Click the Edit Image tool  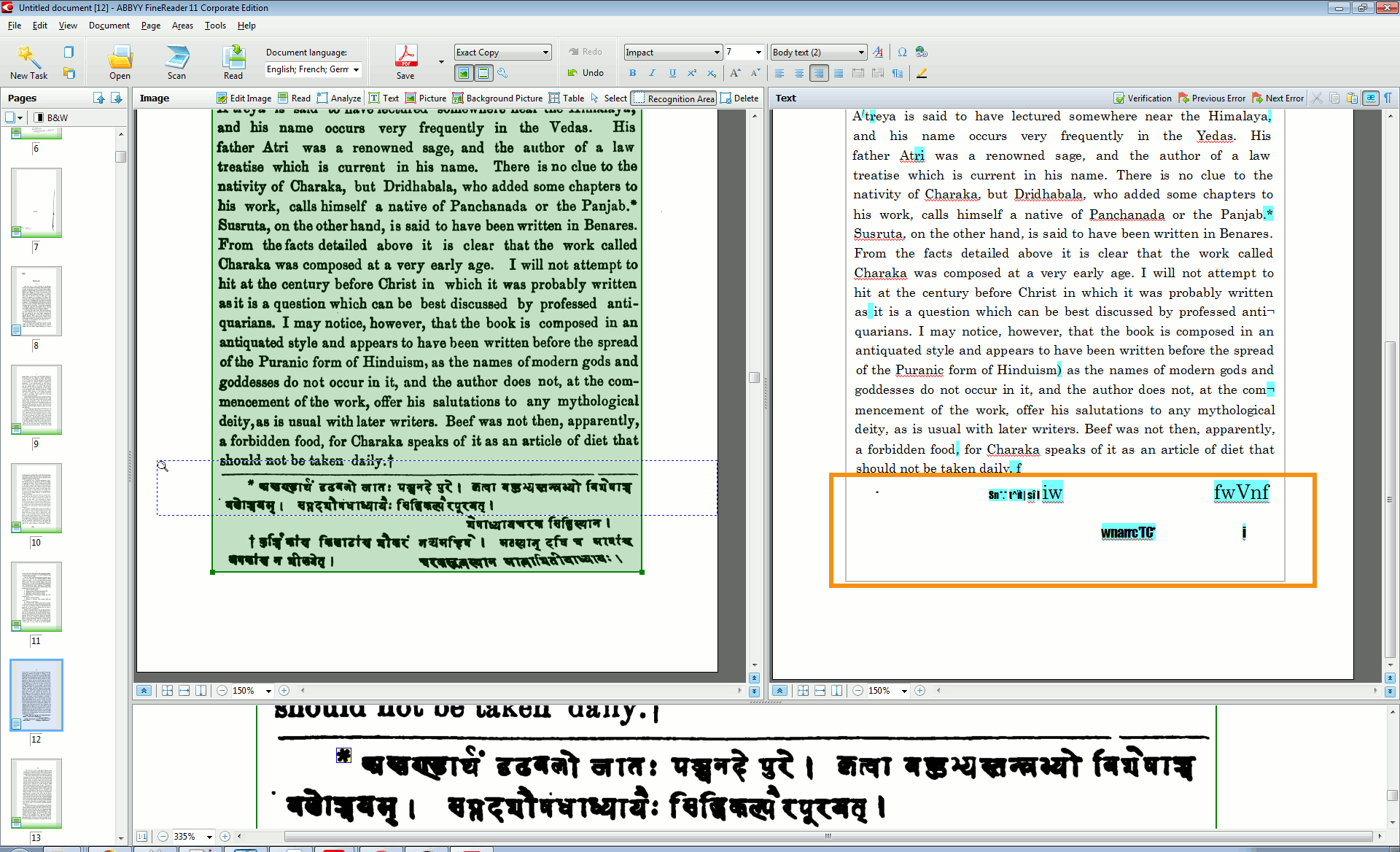tap(244, 98)
